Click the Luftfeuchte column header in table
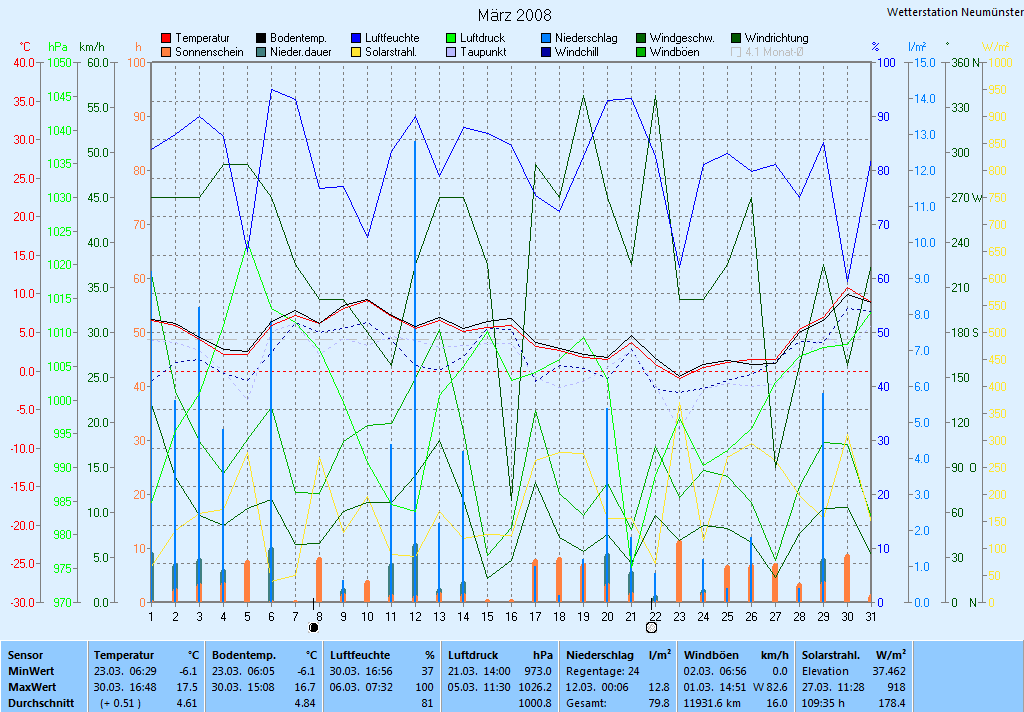This screenshot has width=1024, height=712. 360,655
